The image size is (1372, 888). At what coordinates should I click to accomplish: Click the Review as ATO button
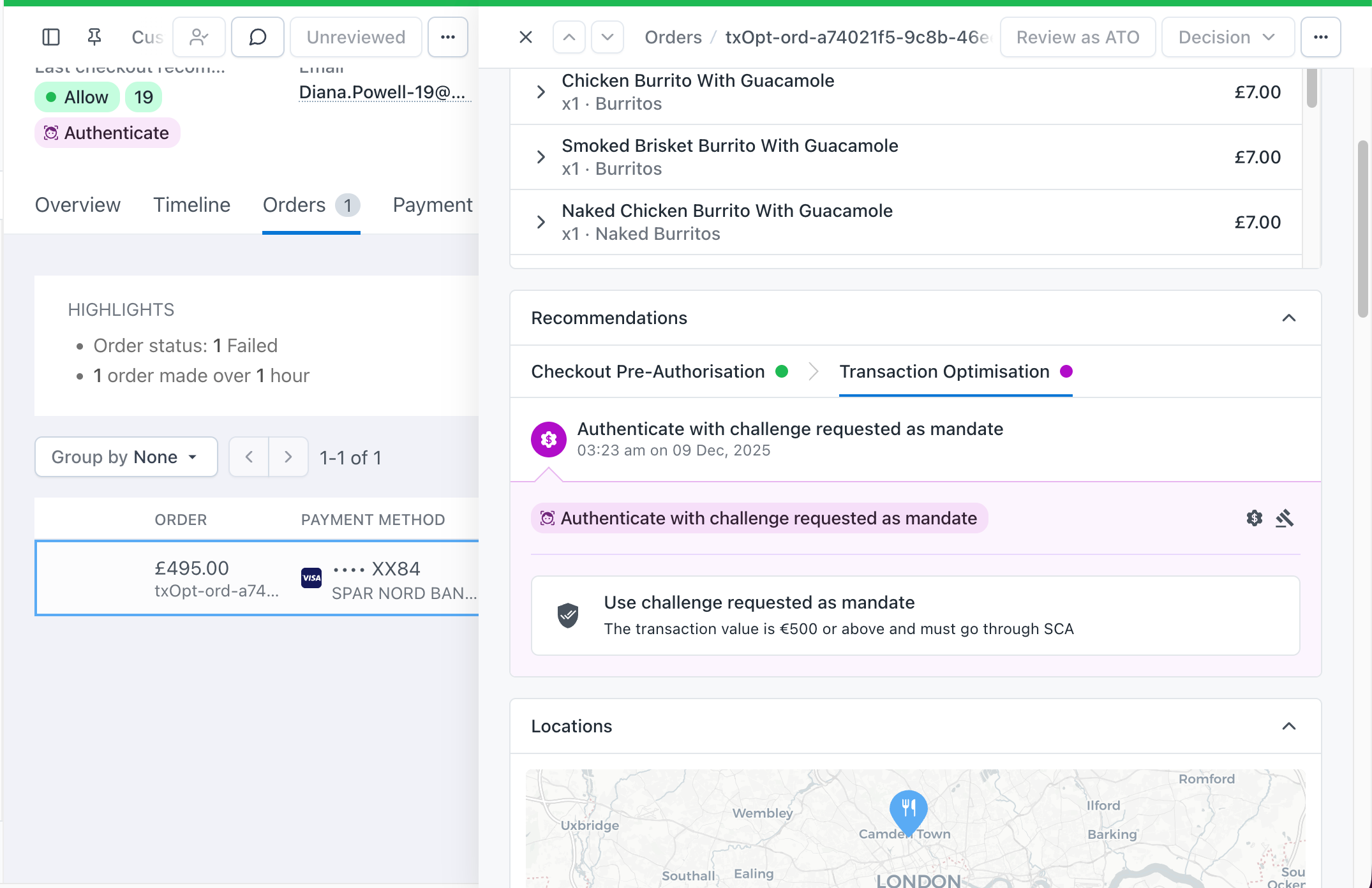tap(1077, 37)
